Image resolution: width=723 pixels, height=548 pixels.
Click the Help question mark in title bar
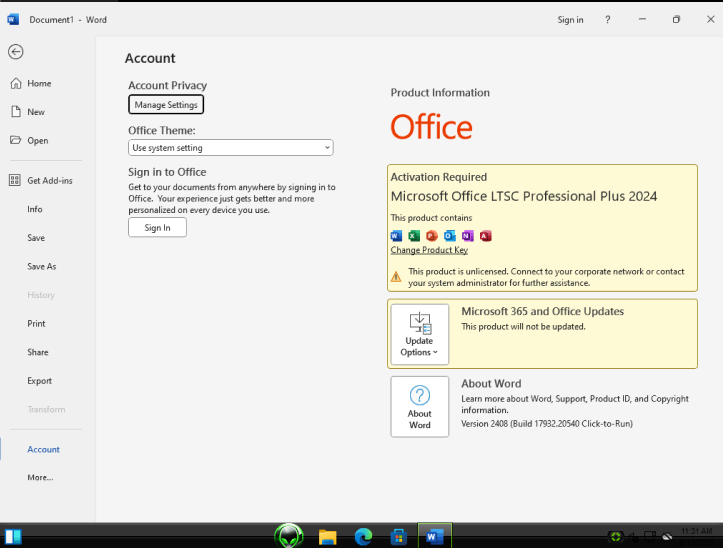tap(608, 19)
